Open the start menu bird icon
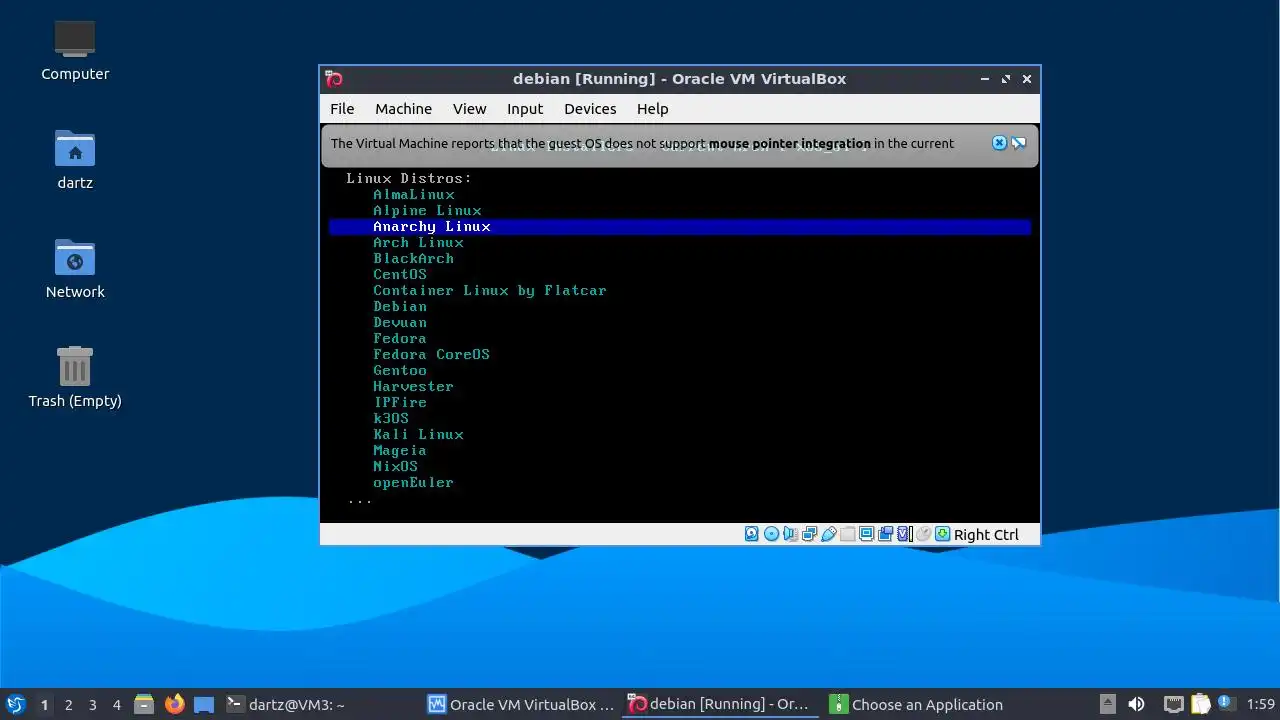The width and height of the screenshot is (1280, 720). [15, 704]
